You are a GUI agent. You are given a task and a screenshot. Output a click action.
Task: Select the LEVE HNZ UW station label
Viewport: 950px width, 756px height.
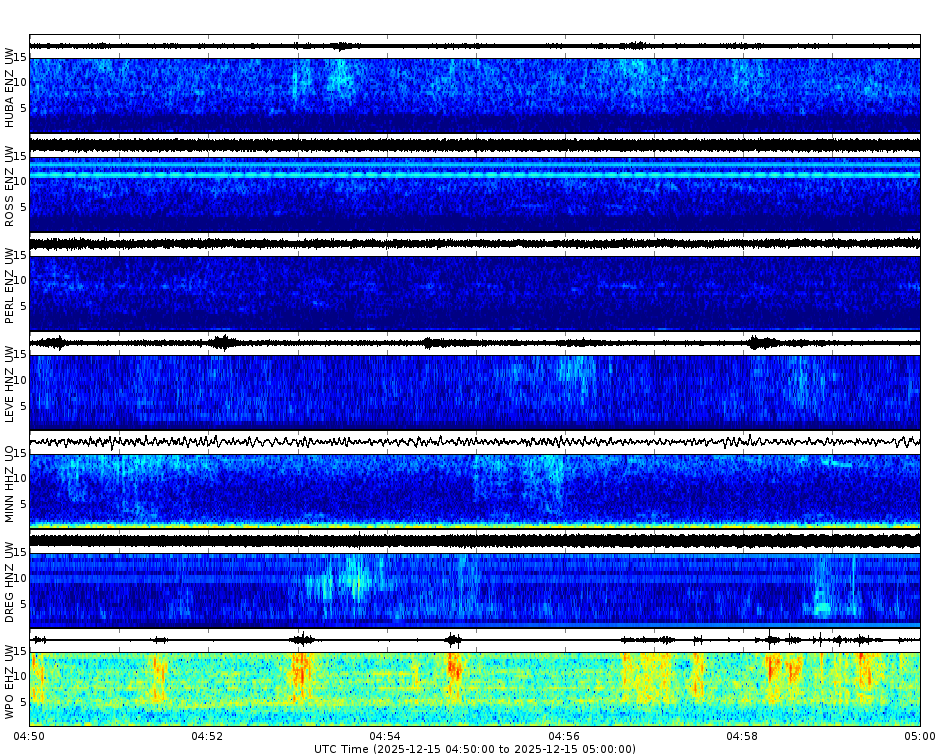[10, 385]
